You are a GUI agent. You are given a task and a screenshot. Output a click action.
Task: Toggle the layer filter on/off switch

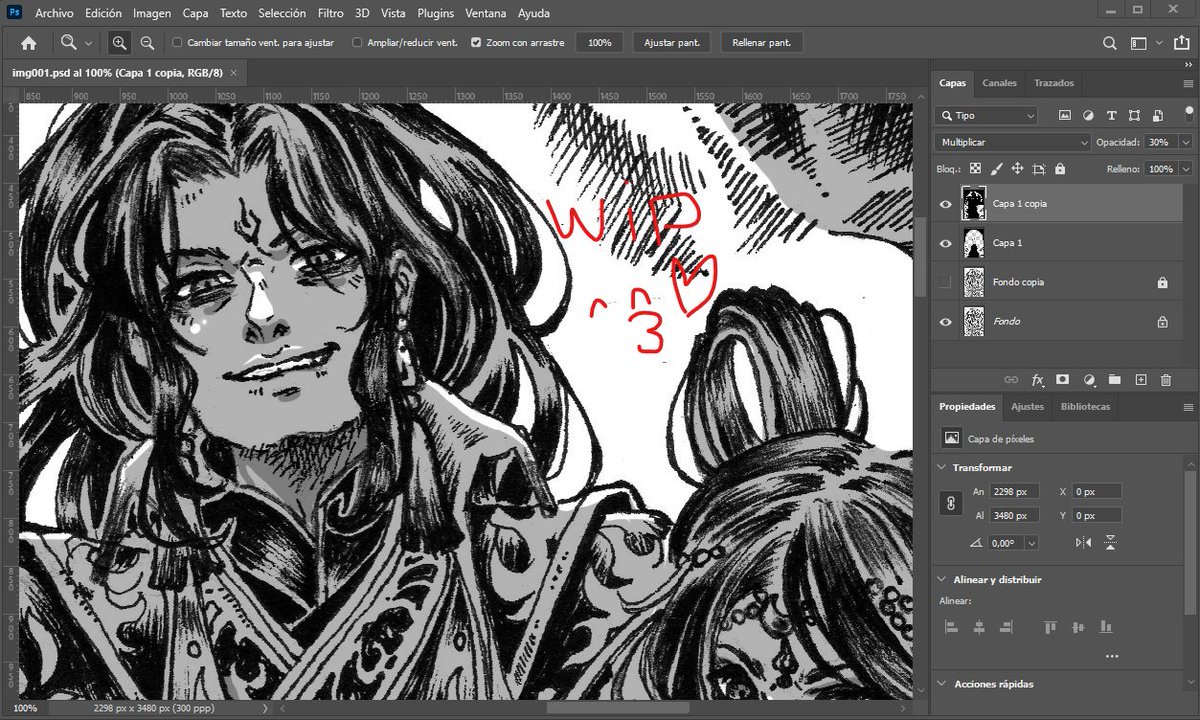tap(1188, 113)
